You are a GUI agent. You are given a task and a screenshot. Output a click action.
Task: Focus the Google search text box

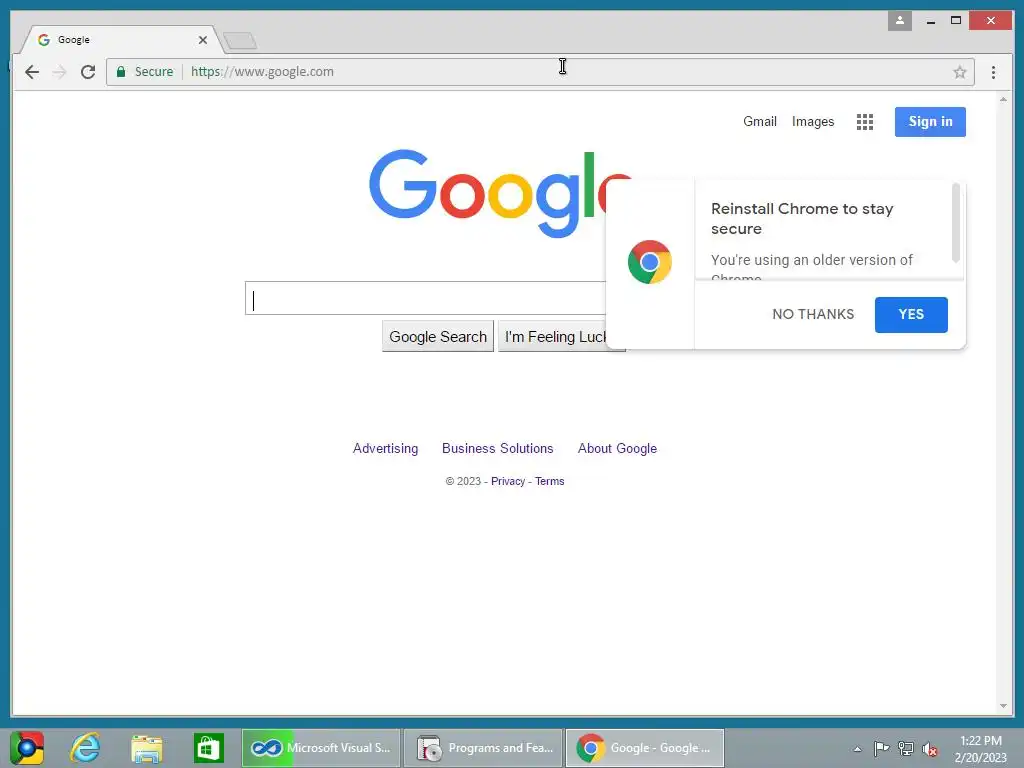tap(426, 298)
